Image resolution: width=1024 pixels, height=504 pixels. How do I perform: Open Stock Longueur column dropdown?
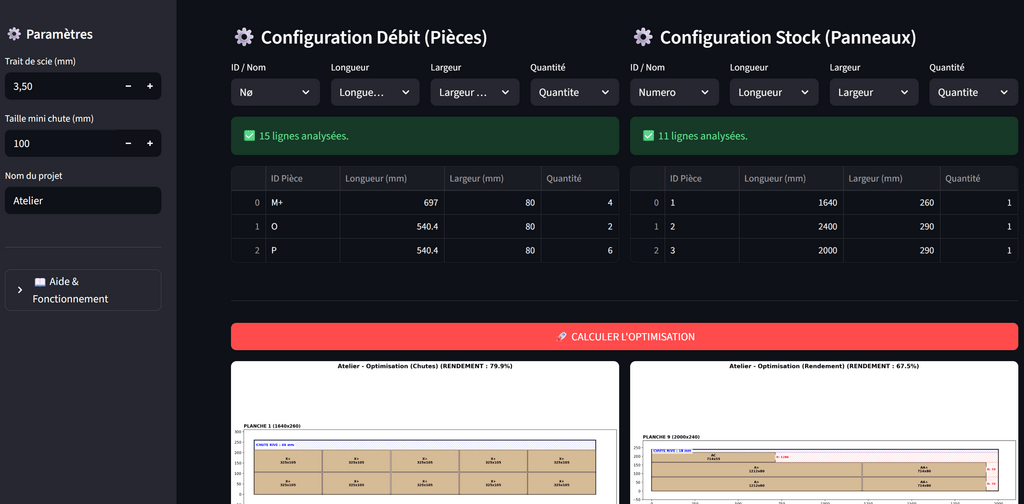pos(774,92)
